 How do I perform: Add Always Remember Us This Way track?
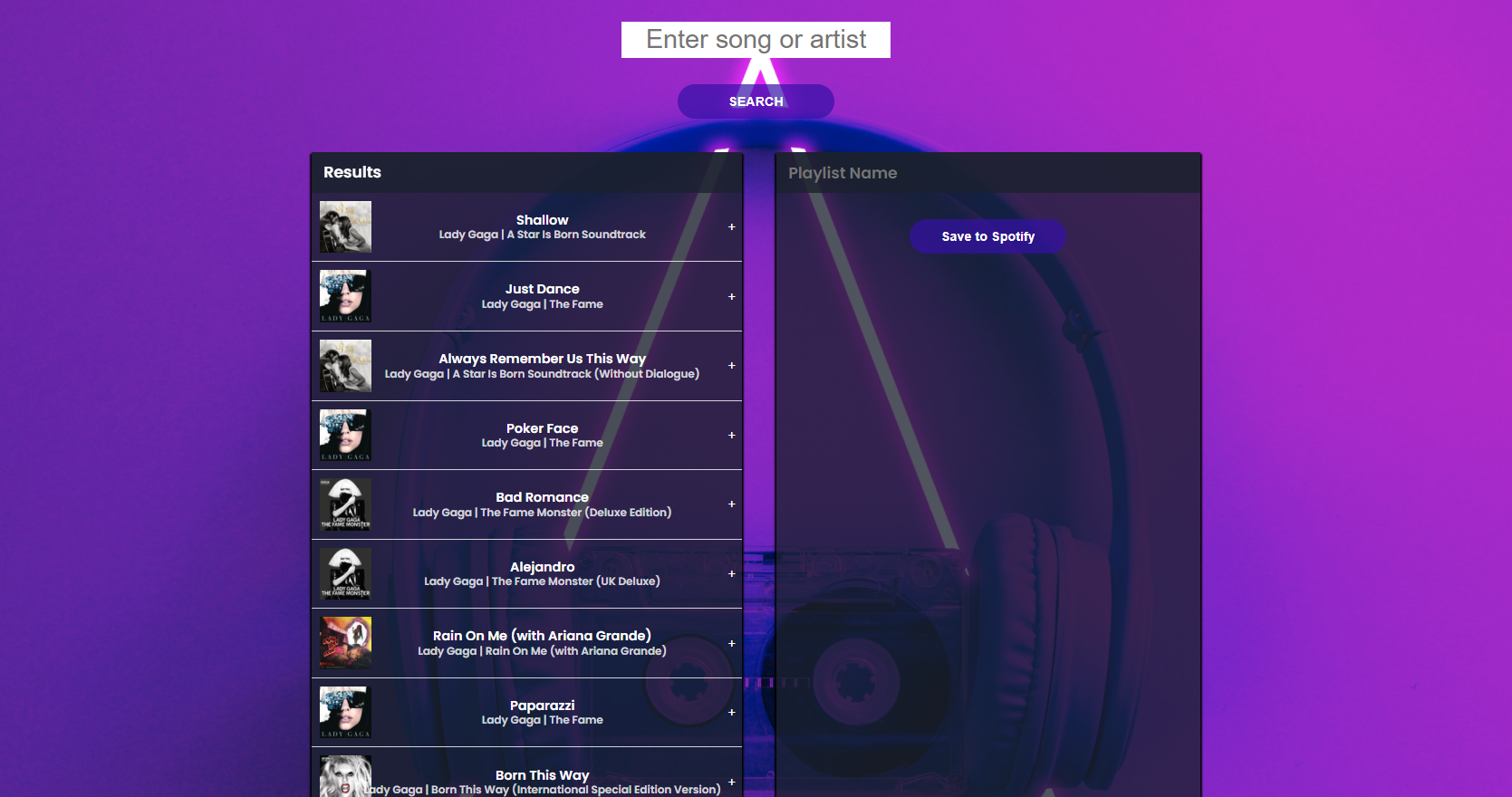point(731,366)
